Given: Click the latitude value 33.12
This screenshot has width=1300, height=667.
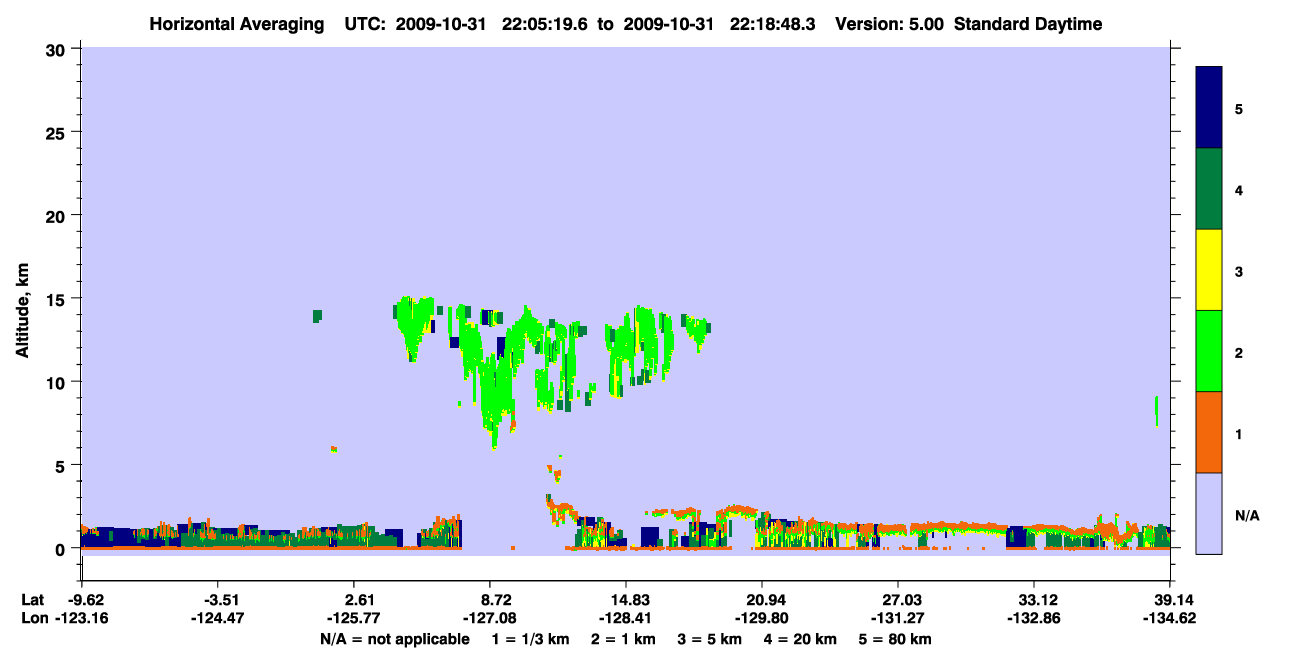Looking at the screenshot, I should coord(1038,600).
